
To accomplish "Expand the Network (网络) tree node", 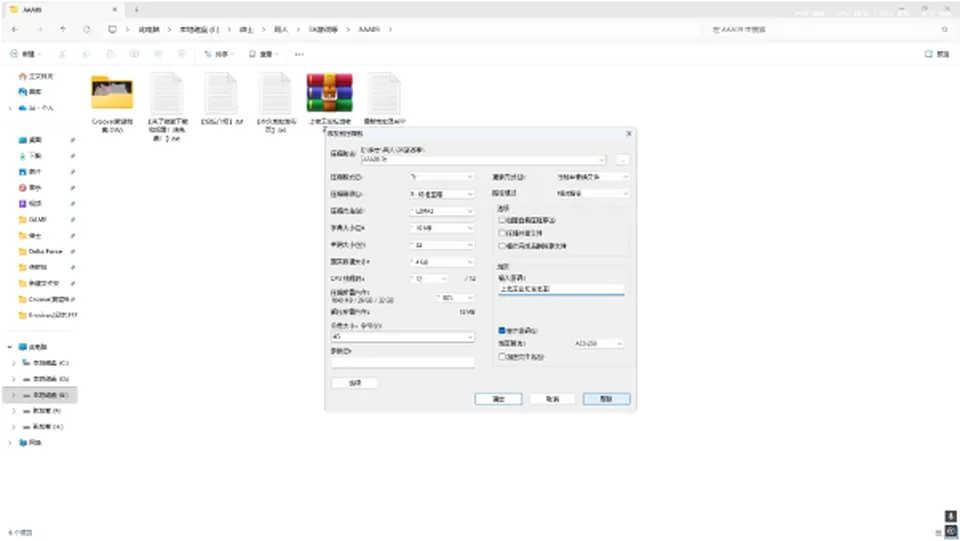I will (x=10, y=442).
